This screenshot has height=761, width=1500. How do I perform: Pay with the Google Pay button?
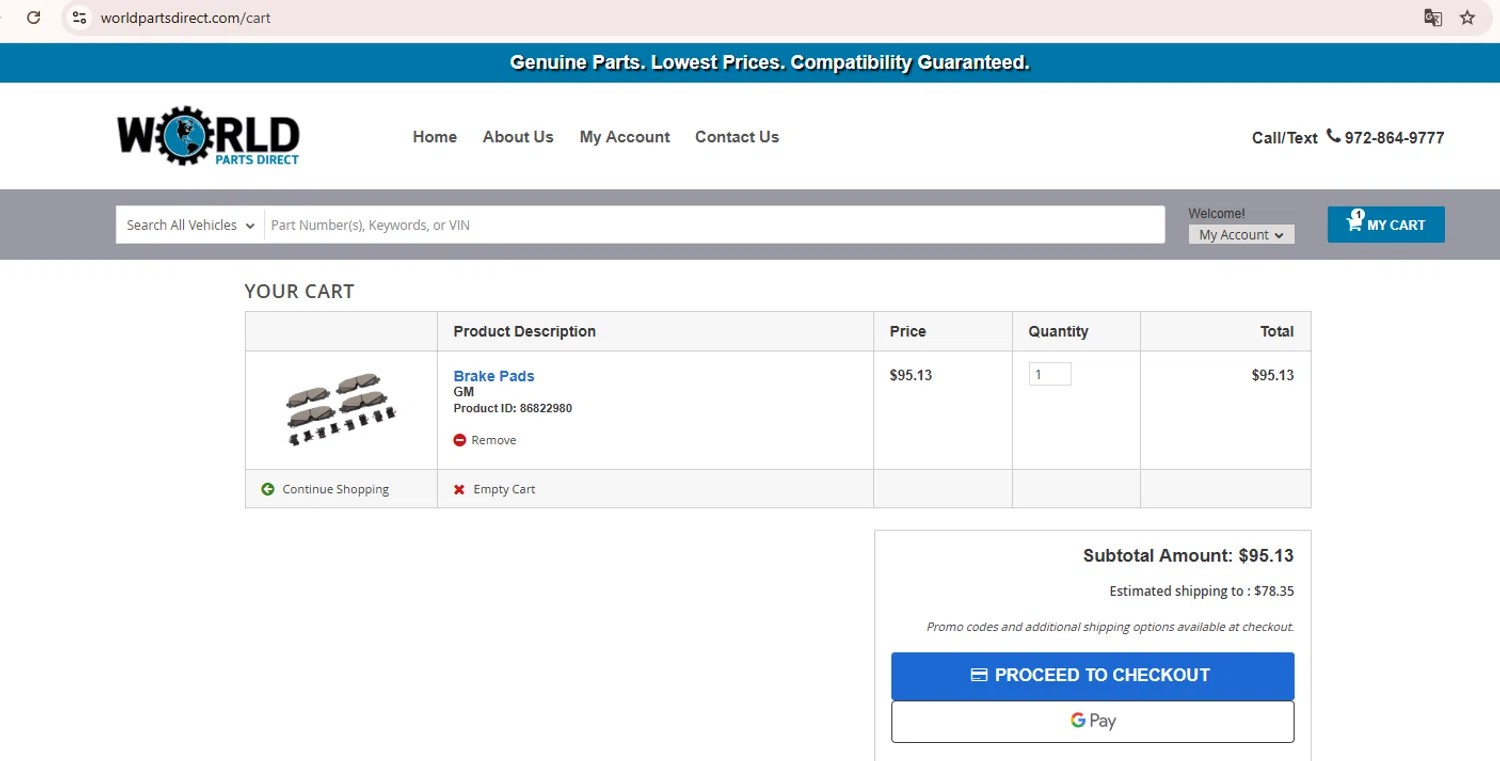[x=1093, y=721]
